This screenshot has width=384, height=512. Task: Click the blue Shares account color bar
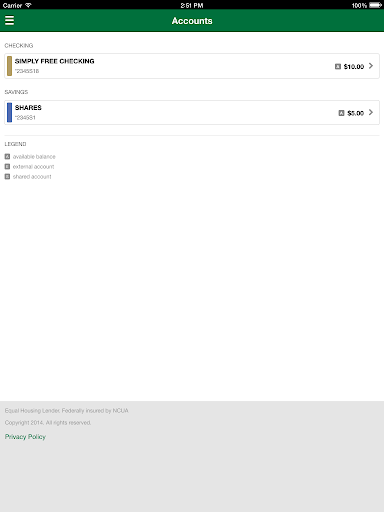click(9, 113)
